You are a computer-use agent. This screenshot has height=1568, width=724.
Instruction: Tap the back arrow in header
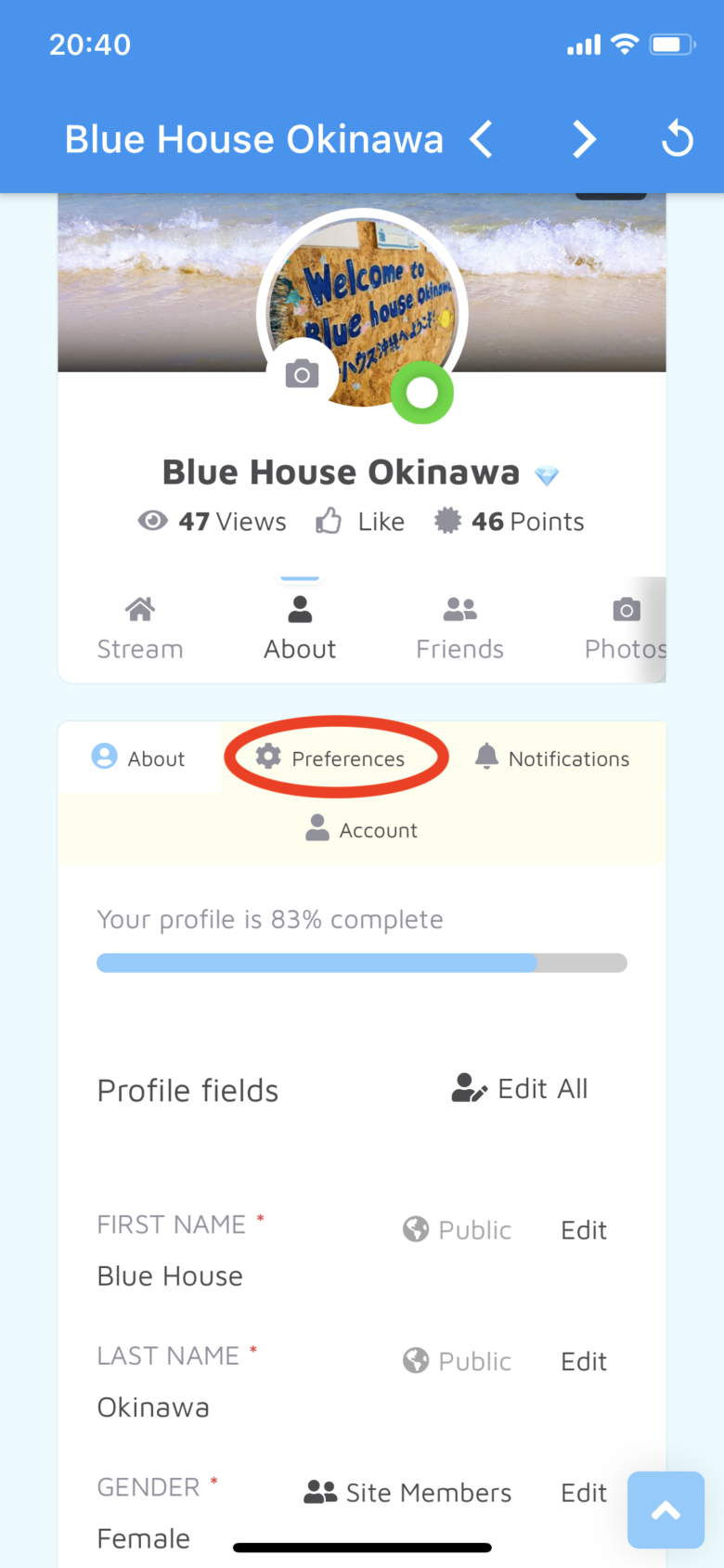coord(481,140)
